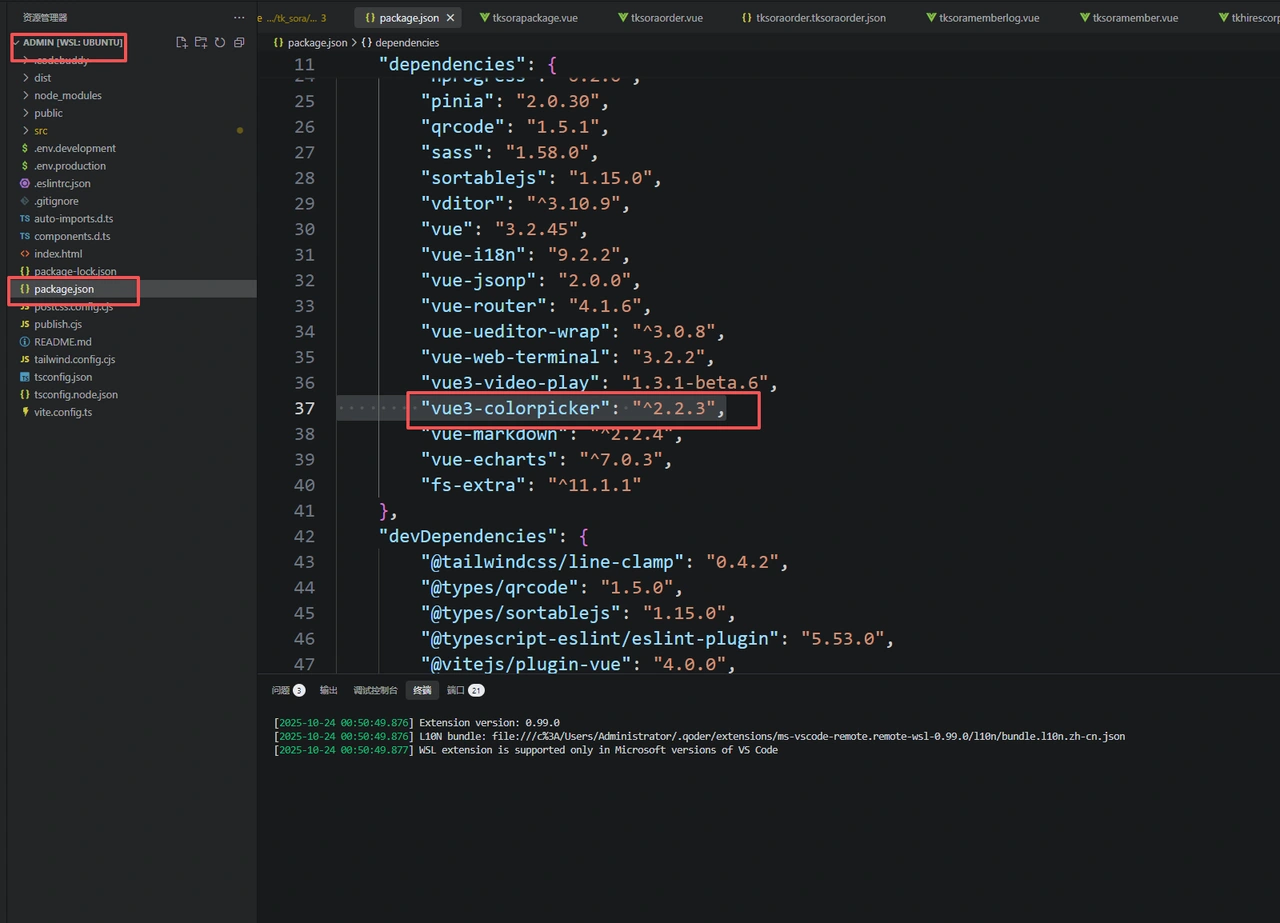This screenshot has height=923, width=1280.
Task: Refresh the explorer file tree
Action: 220,43
